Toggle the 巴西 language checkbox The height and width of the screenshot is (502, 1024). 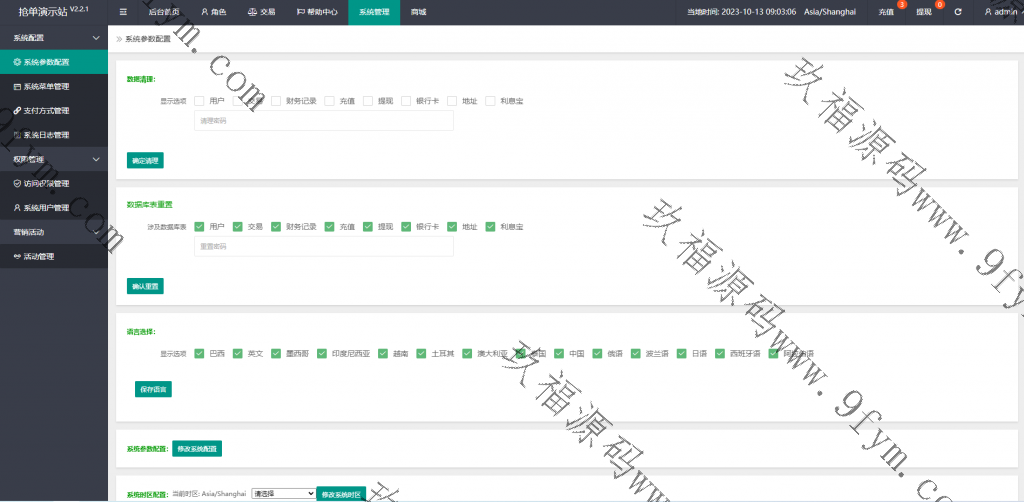point(200,353)
